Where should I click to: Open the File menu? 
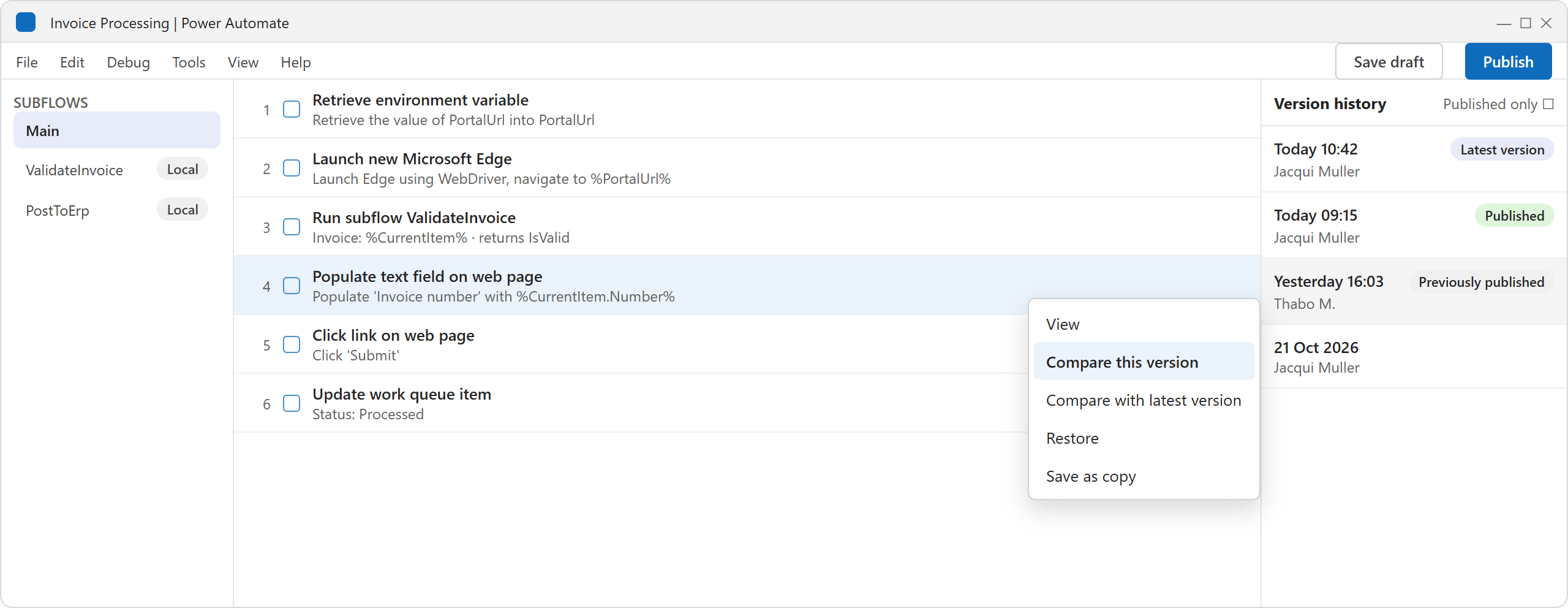27,62
